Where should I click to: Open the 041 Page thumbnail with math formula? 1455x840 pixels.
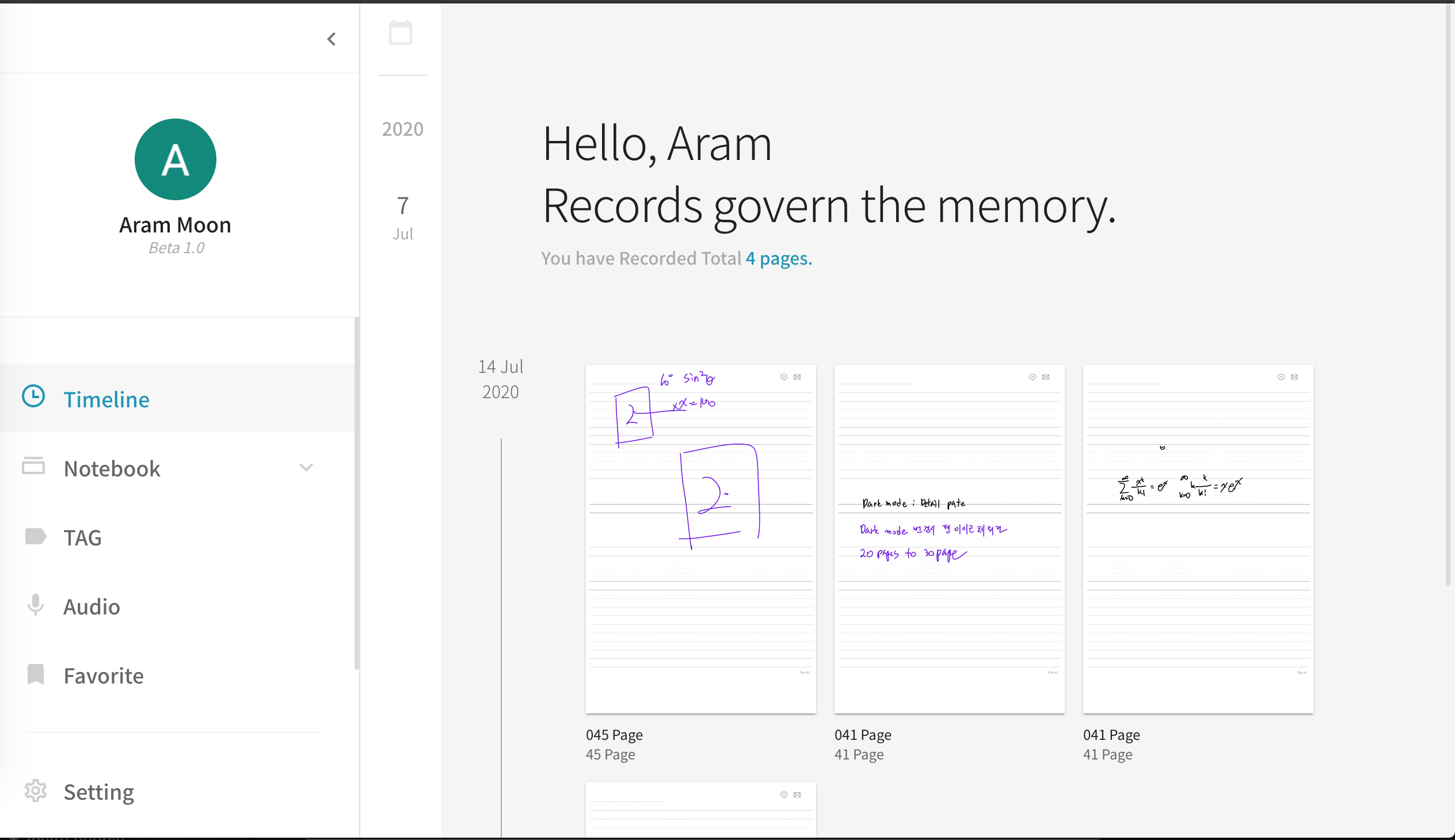(1198, 539)
